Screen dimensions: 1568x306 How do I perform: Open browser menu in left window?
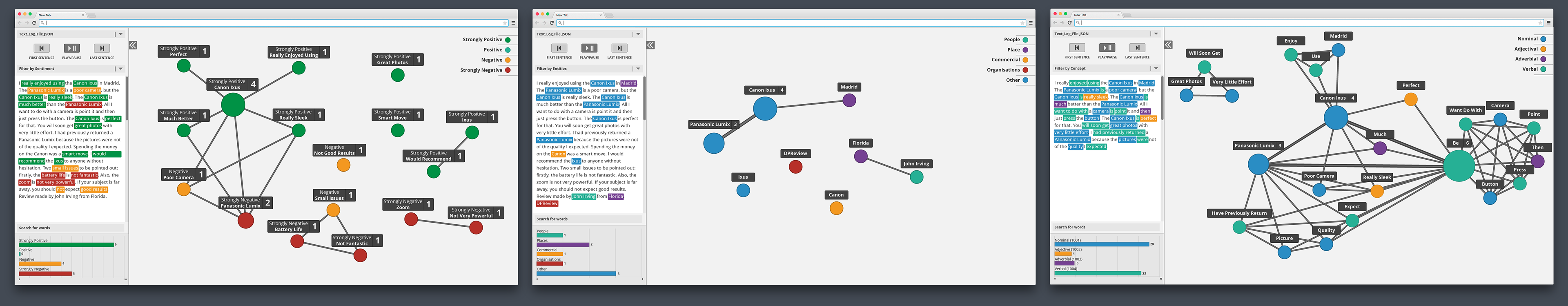(513, 22)
